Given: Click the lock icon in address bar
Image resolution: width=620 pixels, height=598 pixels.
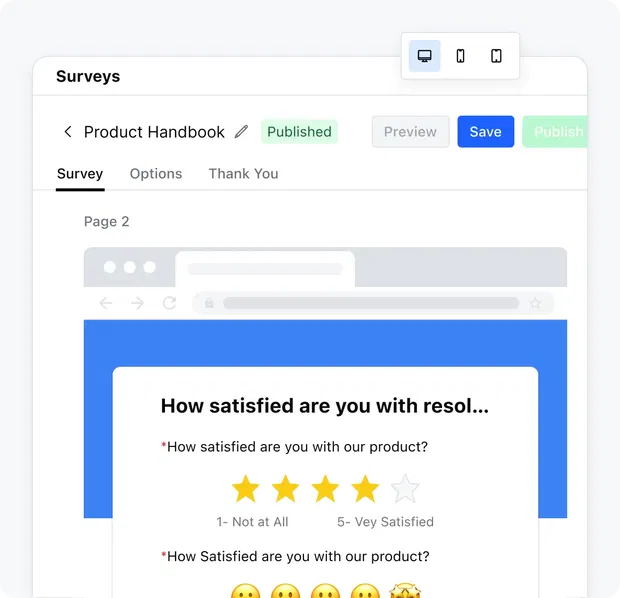Looking at the screenshot, I should point(209,303).
